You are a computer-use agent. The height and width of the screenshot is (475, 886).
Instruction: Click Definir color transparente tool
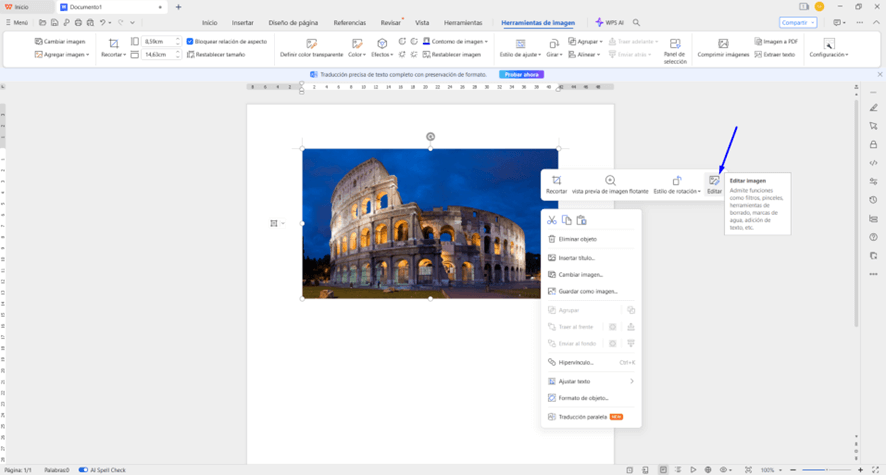click(x=311, y=48)
